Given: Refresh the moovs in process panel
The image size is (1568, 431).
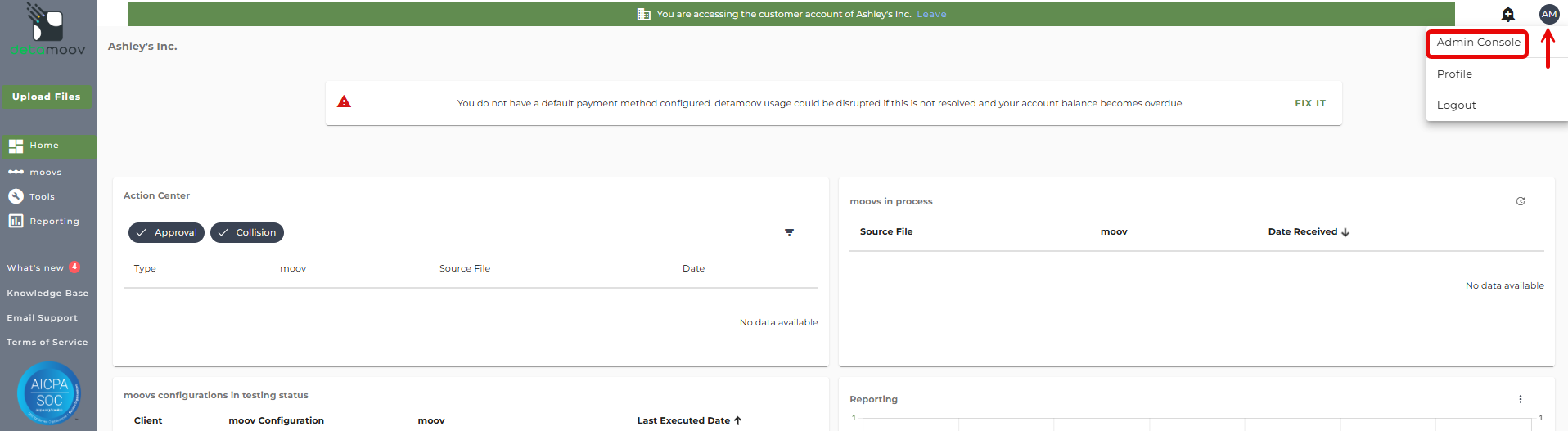Looking at the screenshot, I should coord(1521,201).
